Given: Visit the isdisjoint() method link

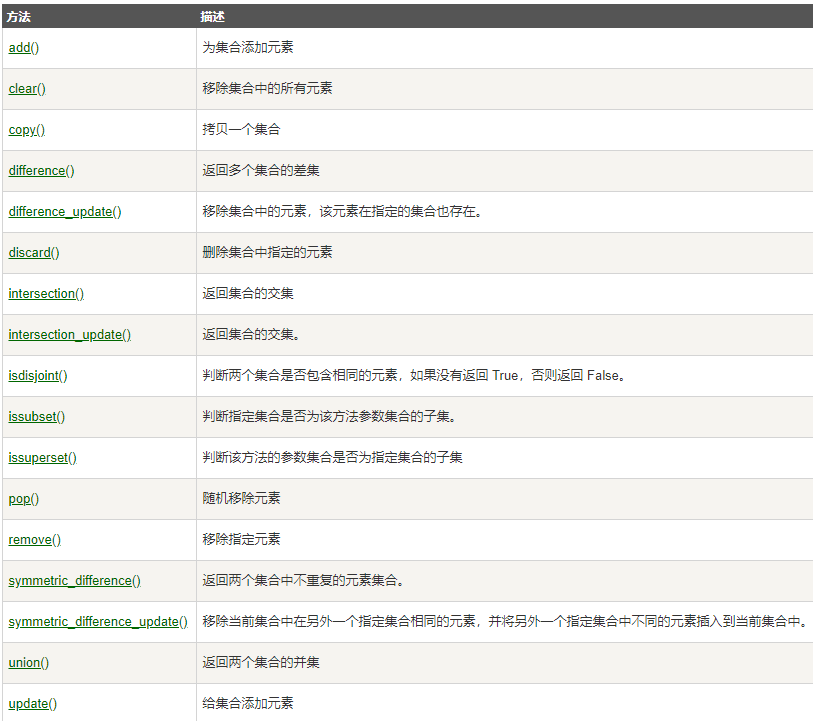Looking at the screenshot, I should 38,376.
